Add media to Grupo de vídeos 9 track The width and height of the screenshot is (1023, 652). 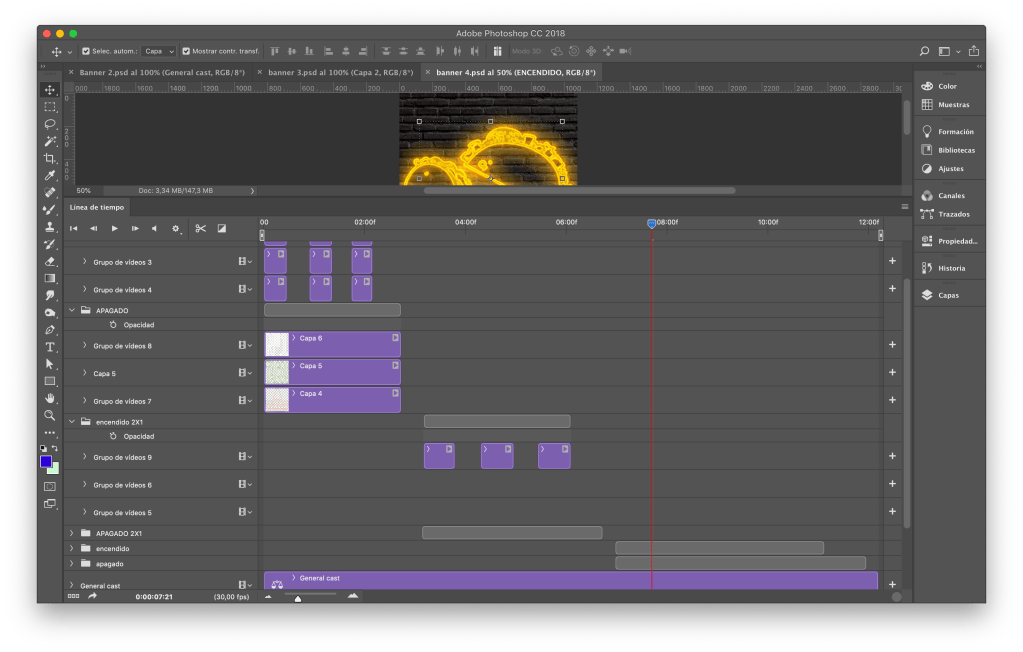tap(892, 456)
